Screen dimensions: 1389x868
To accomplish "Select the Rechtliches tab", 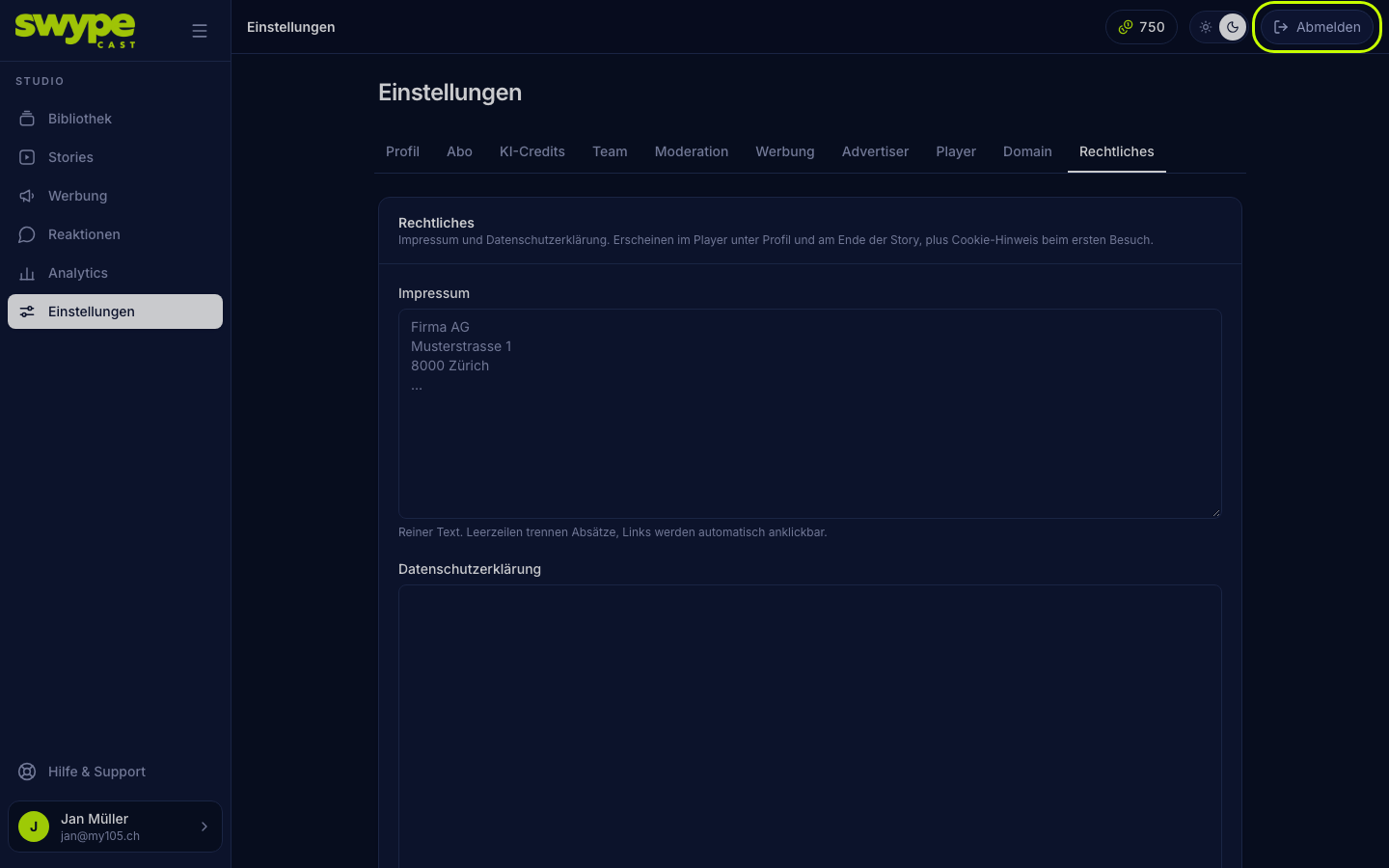I will (x=1117, y=151).
